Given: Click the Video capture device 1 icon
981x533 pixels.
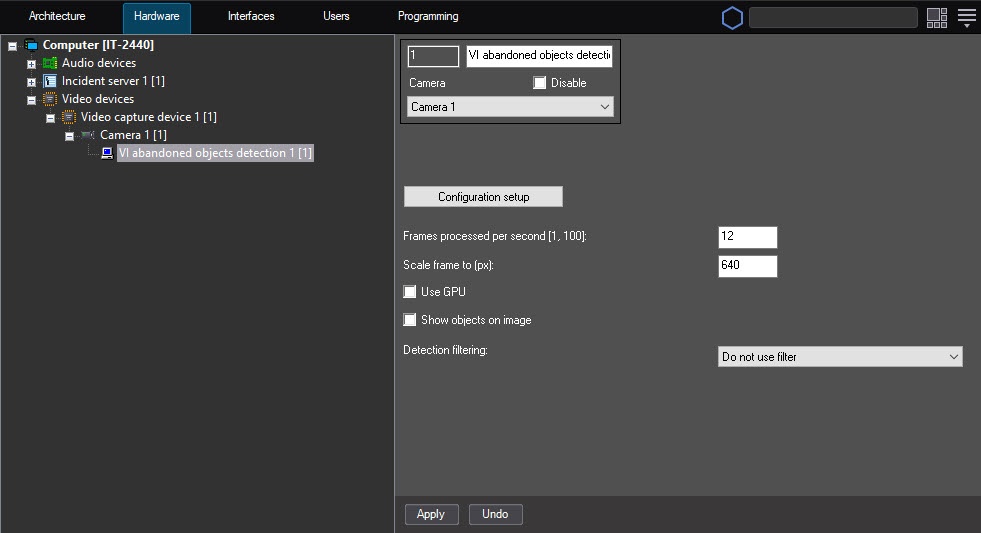Looking at the screenshot, I should (69, 117).
